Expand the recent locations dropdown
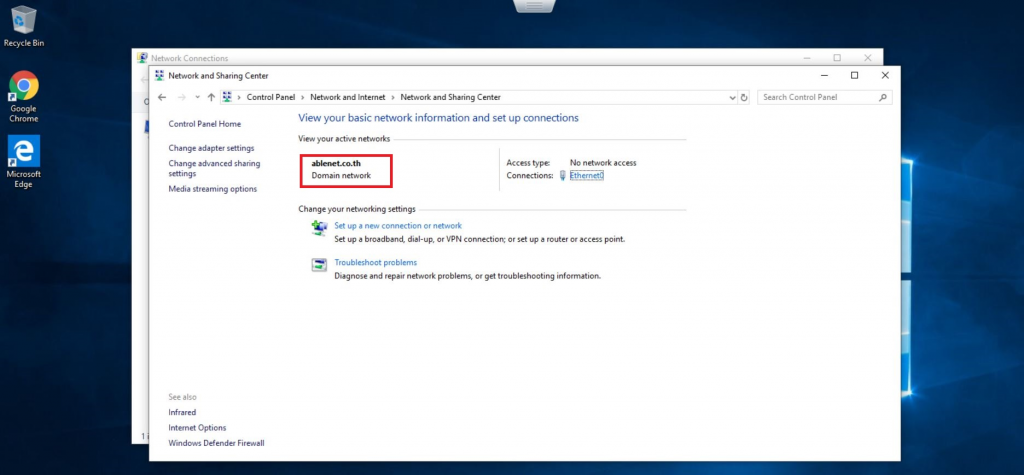Image resolution: width=1024 pixels, height=475 pixels. coord(197,97)
